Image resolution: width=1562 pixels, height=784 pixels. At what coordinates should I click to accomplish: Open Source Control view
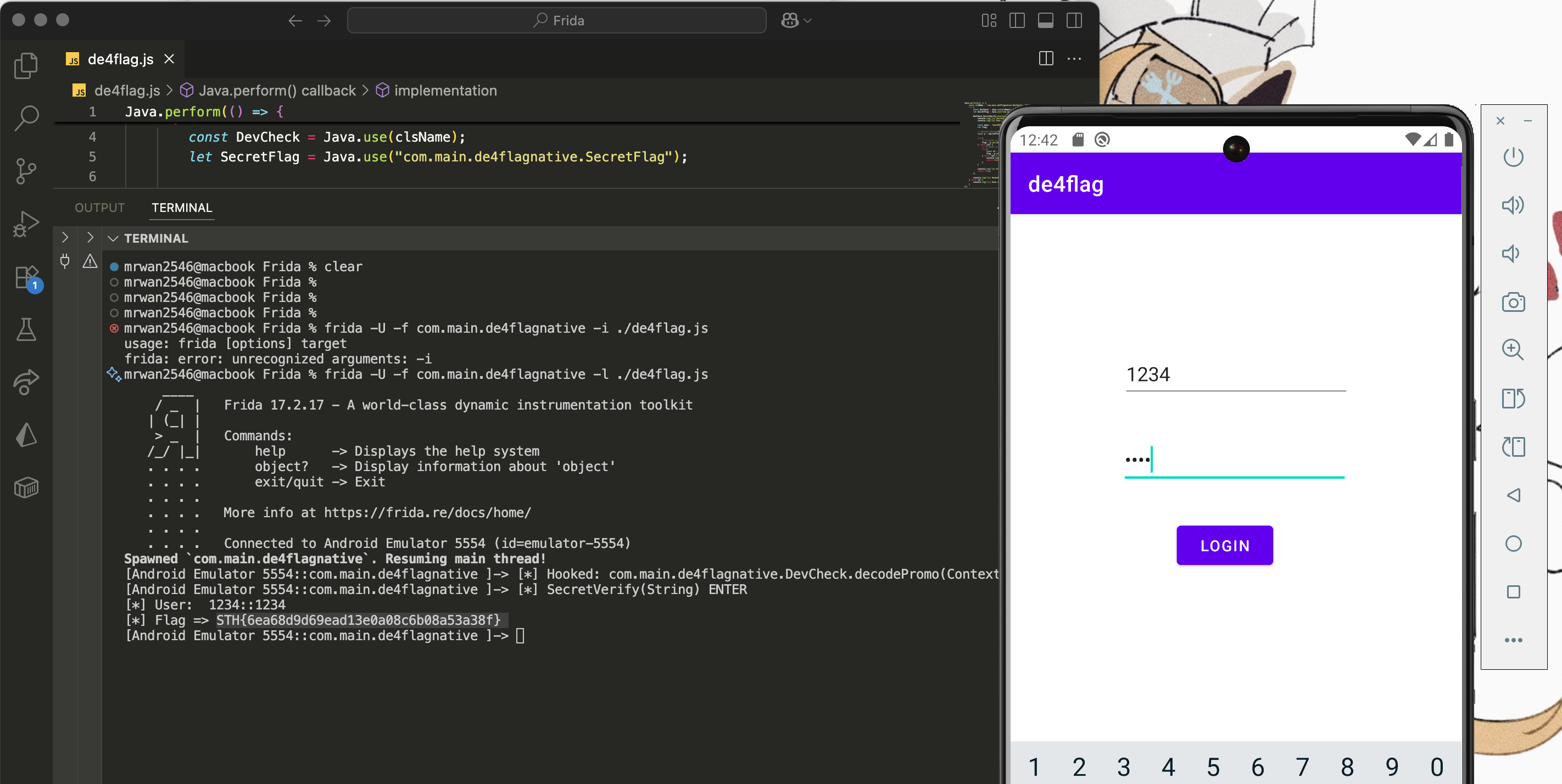pyautogui.click(x=26, y=171)
